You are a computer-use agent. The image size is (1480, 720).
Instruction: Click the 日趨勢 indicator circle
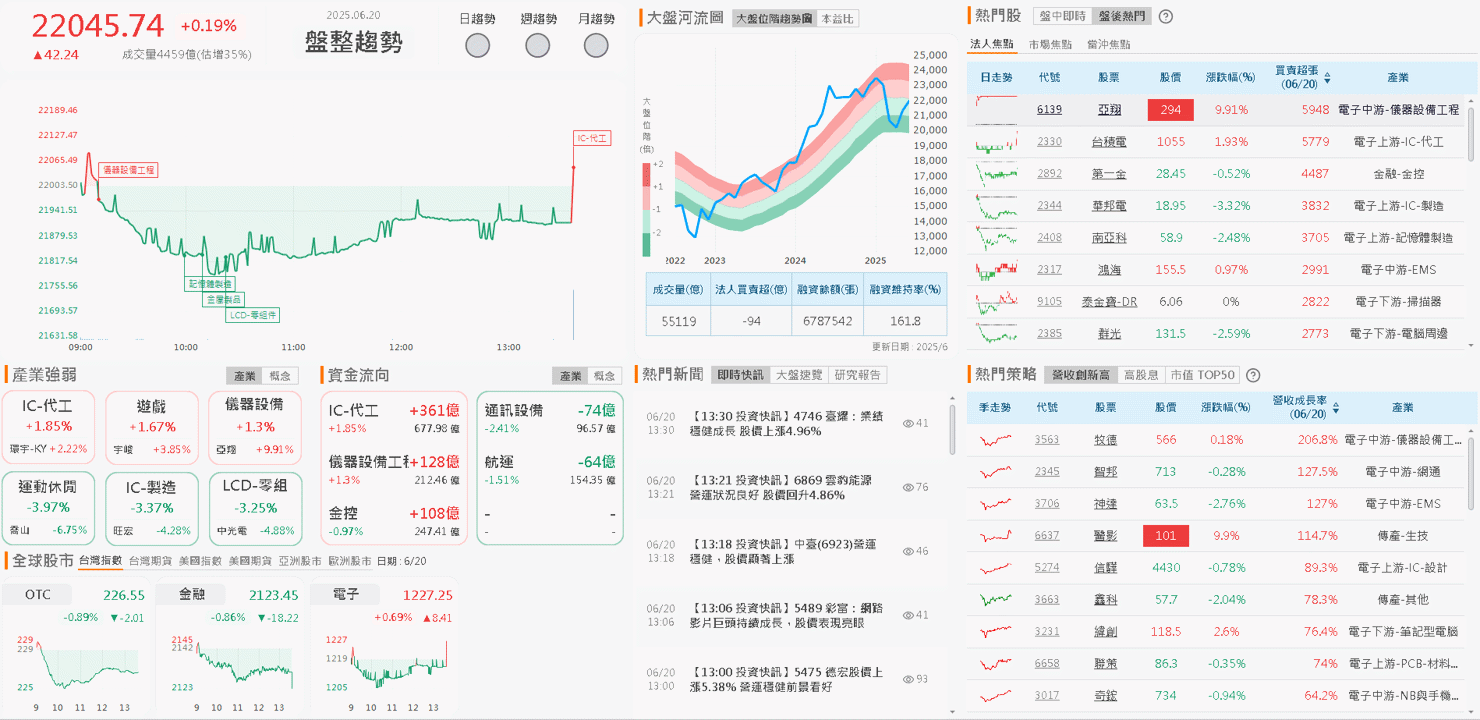coord(478,45)
